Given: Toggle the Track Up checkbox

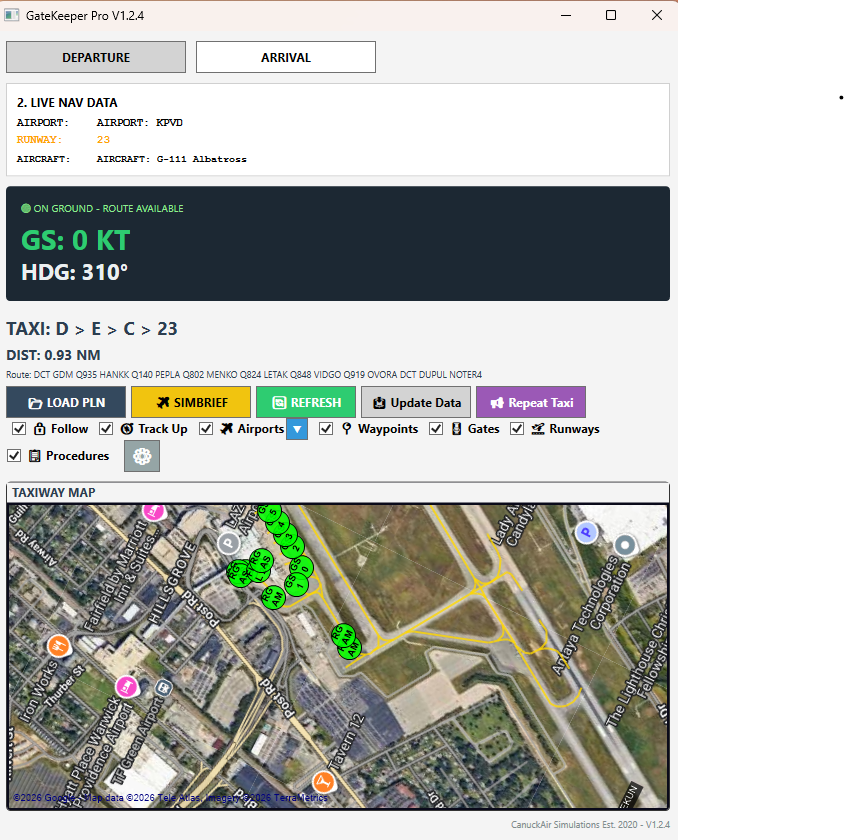Looking at the screenshot, I should pos(106,429).
